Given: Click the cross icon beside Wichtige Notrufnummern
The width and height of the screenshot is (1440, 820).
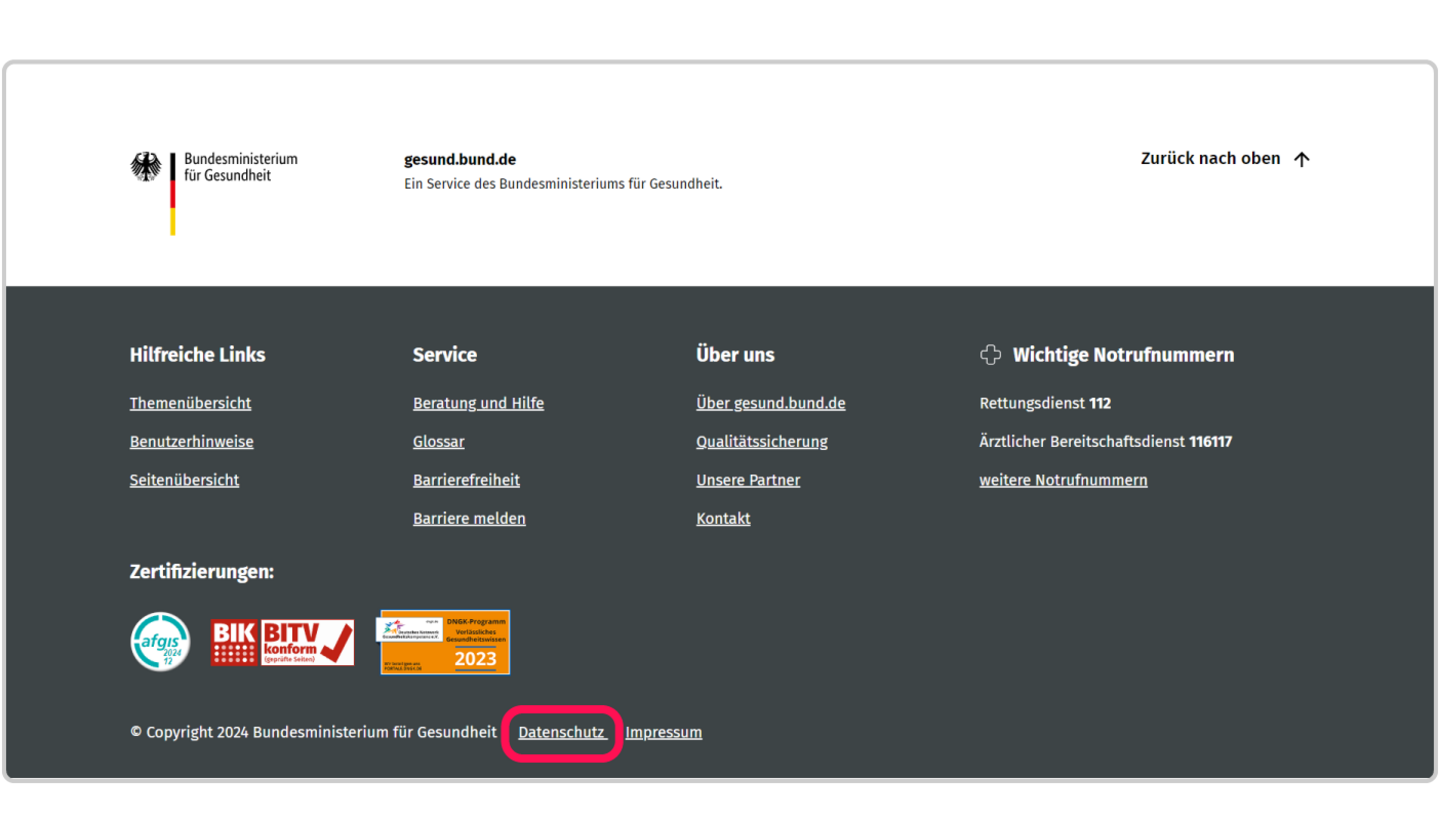Looking at the screenshot, I should (x=990, y=355).
